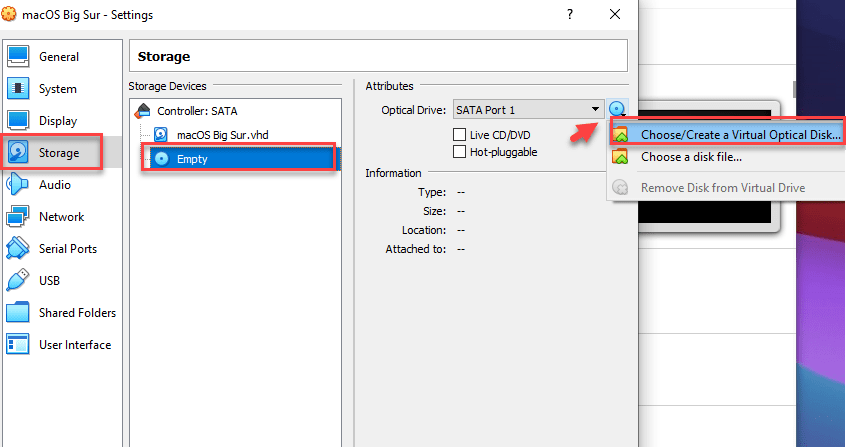This screenshot has width=846, height=447.
Task: Click the hard disk icon beside macOS Big Sur.vhd
Action: pos(161,134)
